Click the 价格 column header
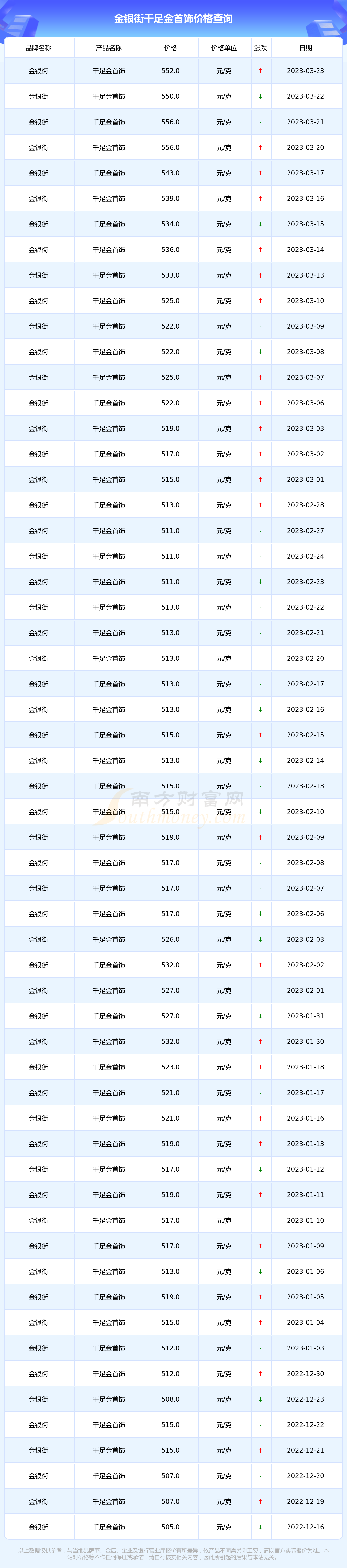The width and height of the screenshot is (347, 1568). (x=171, y=48)
